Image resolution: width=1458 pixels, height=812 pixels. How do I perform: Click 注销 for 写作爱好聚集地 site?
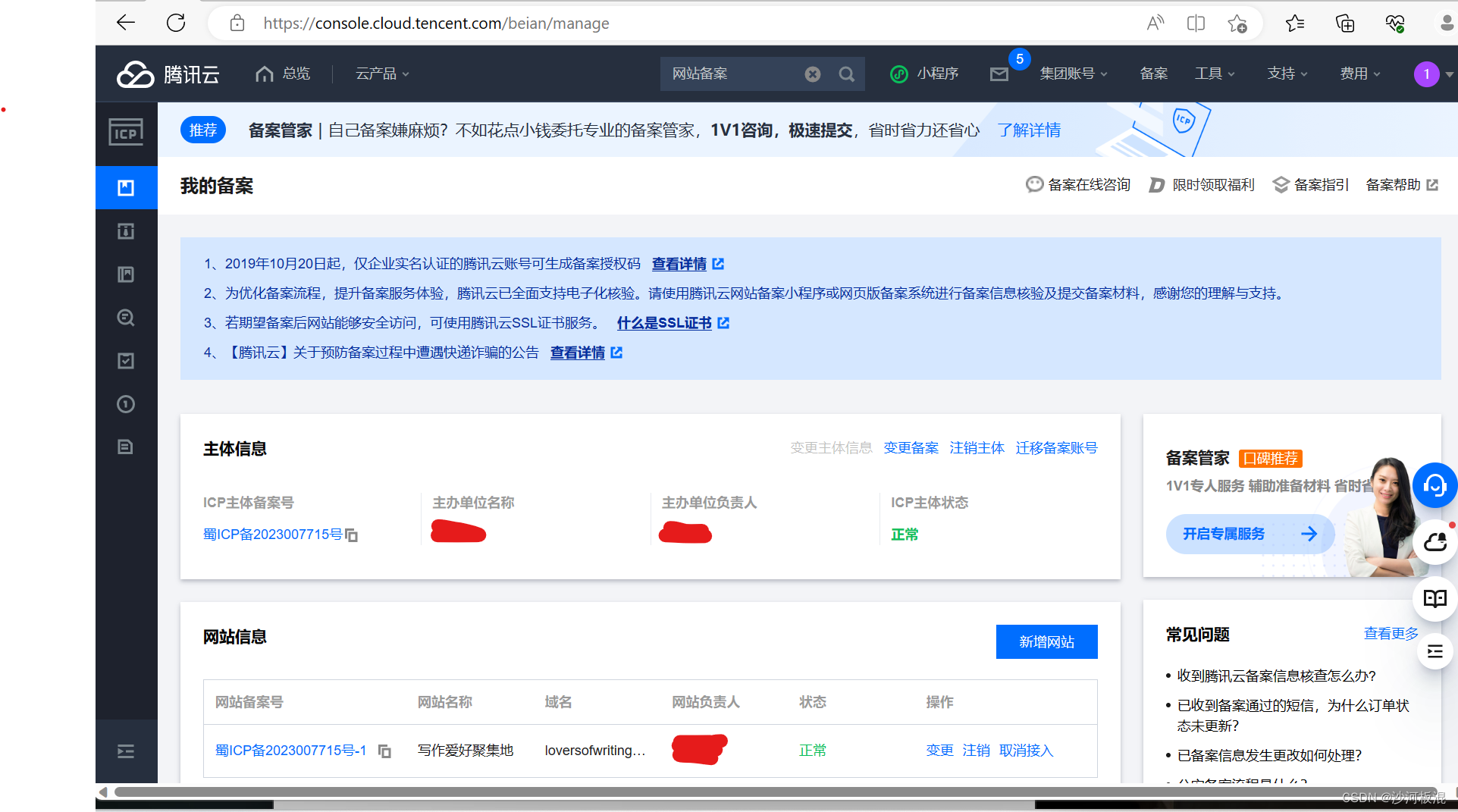pos(977,751)
